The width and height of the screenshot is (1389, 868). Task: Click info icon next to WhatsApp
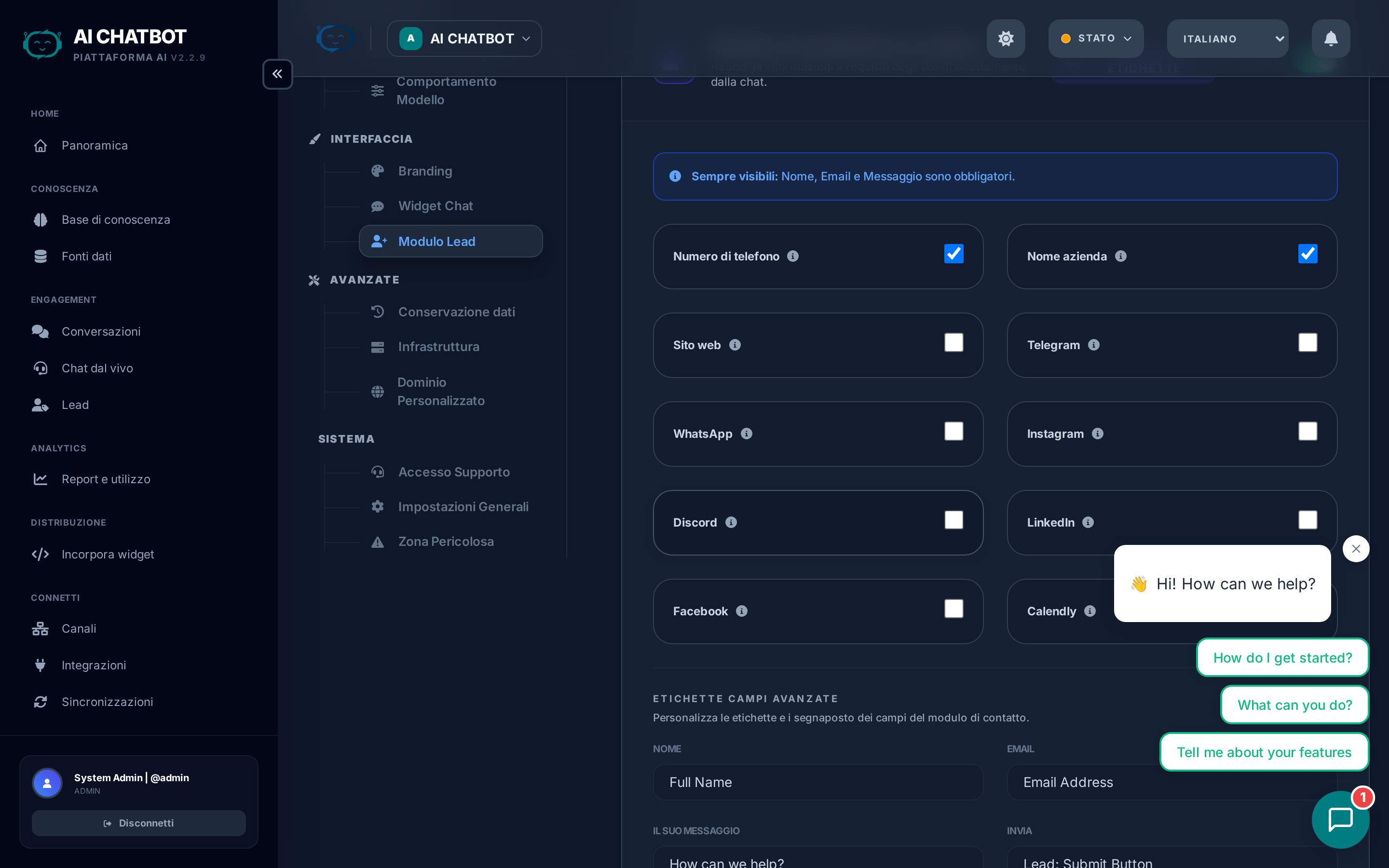(746, 434)
